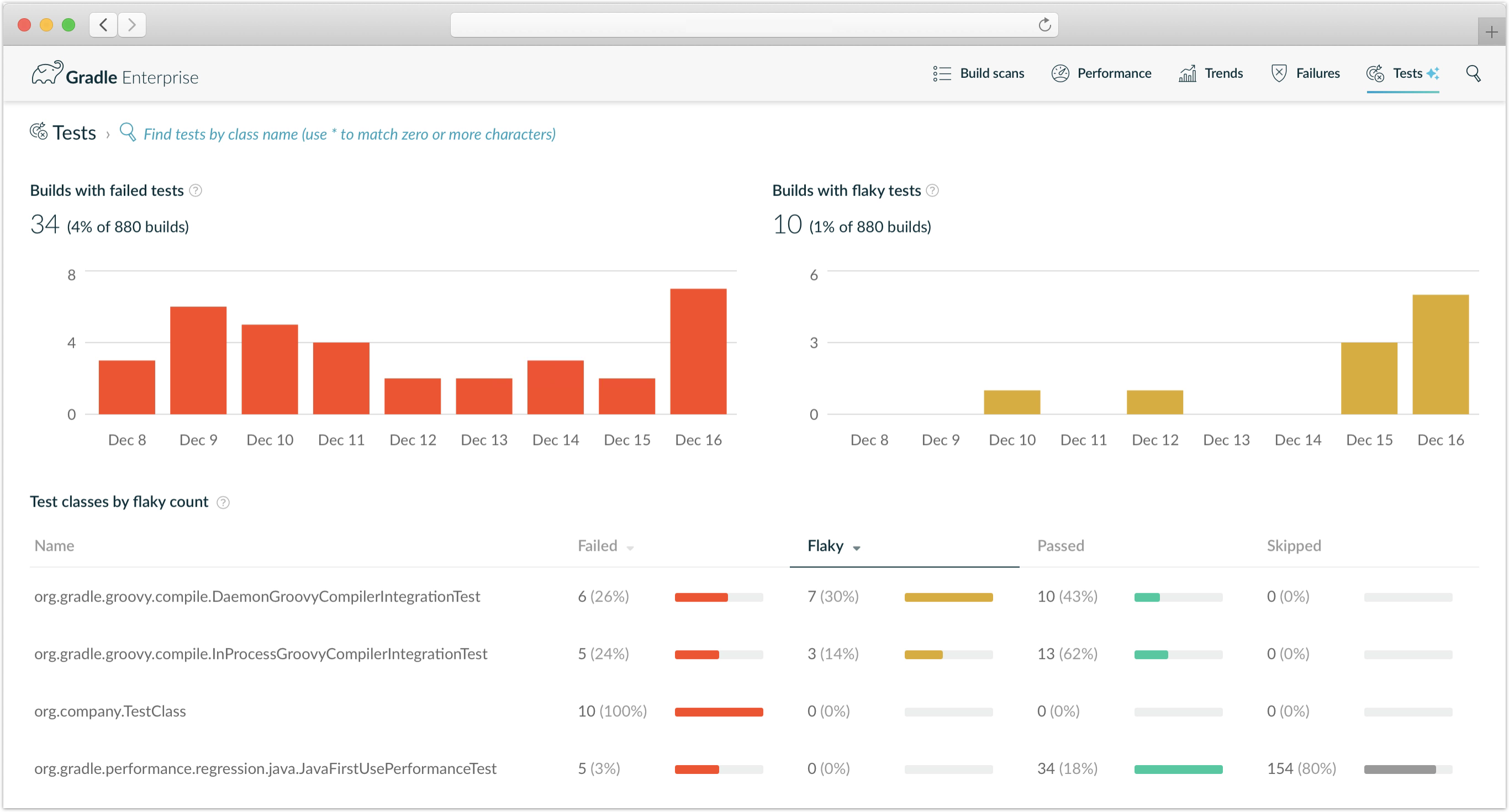Open a new browser tab with plus button

tap(1491, 31)
